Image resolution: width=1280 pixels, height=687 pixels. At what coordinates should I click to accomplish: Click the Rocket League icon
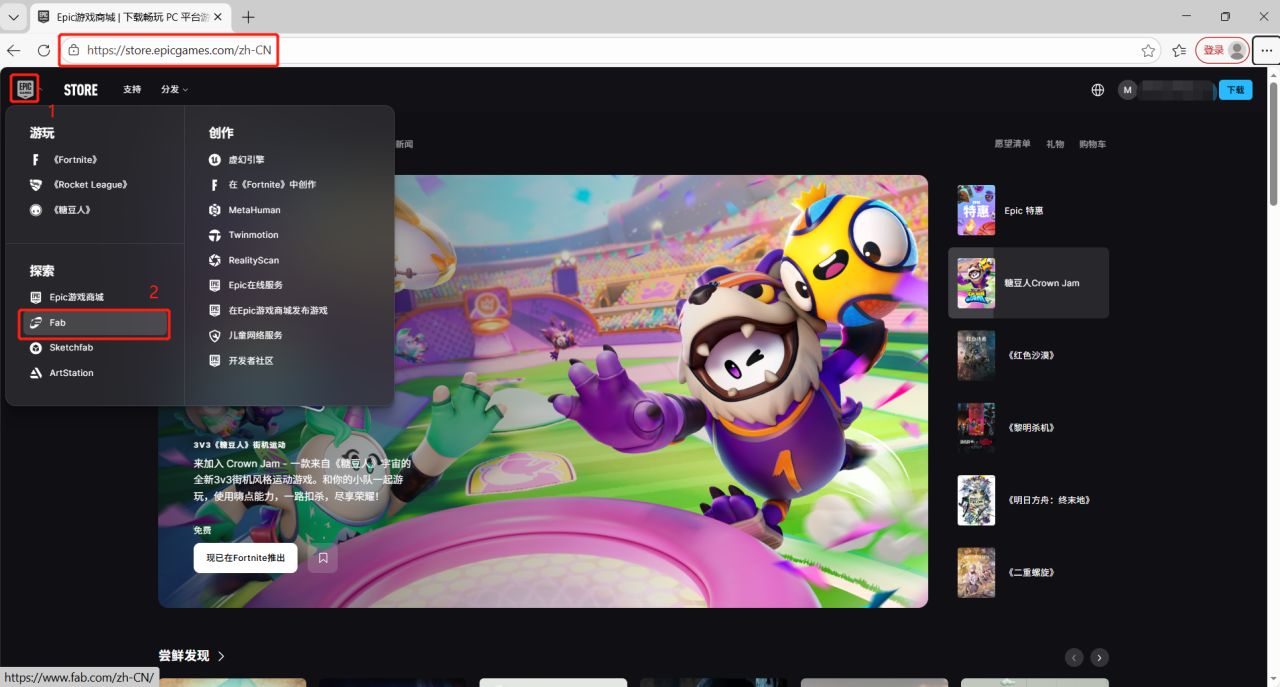36,184
